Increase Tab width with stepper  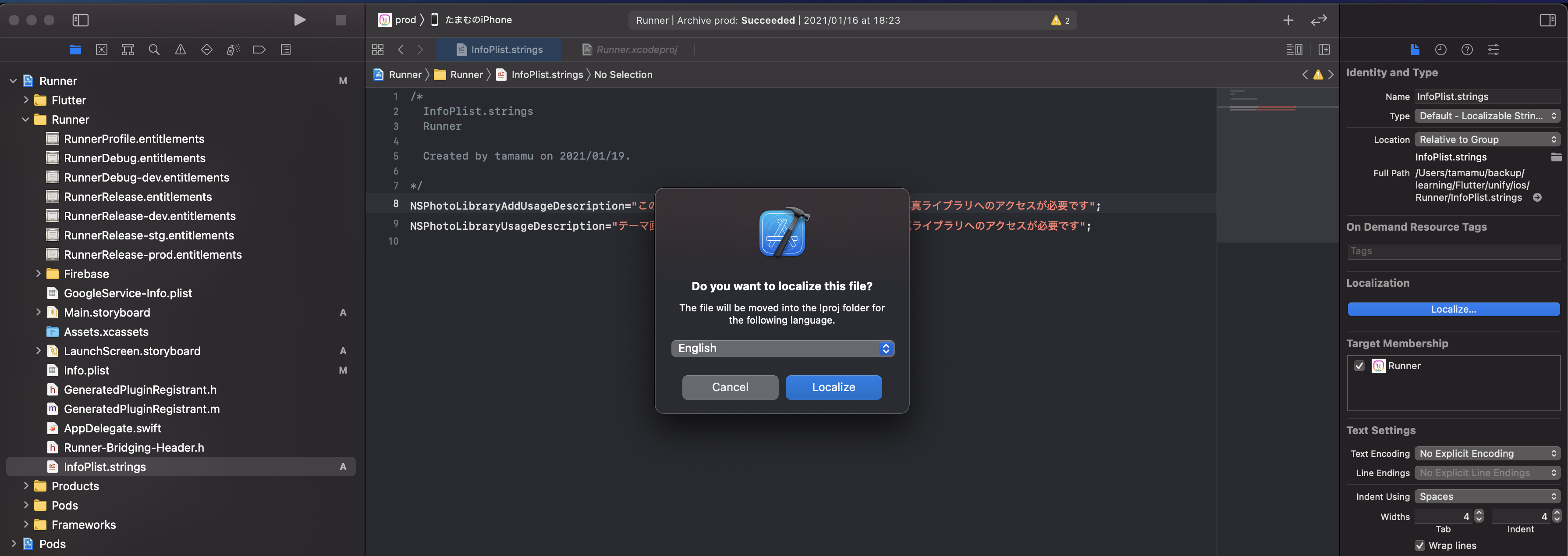click(1479, 513)
